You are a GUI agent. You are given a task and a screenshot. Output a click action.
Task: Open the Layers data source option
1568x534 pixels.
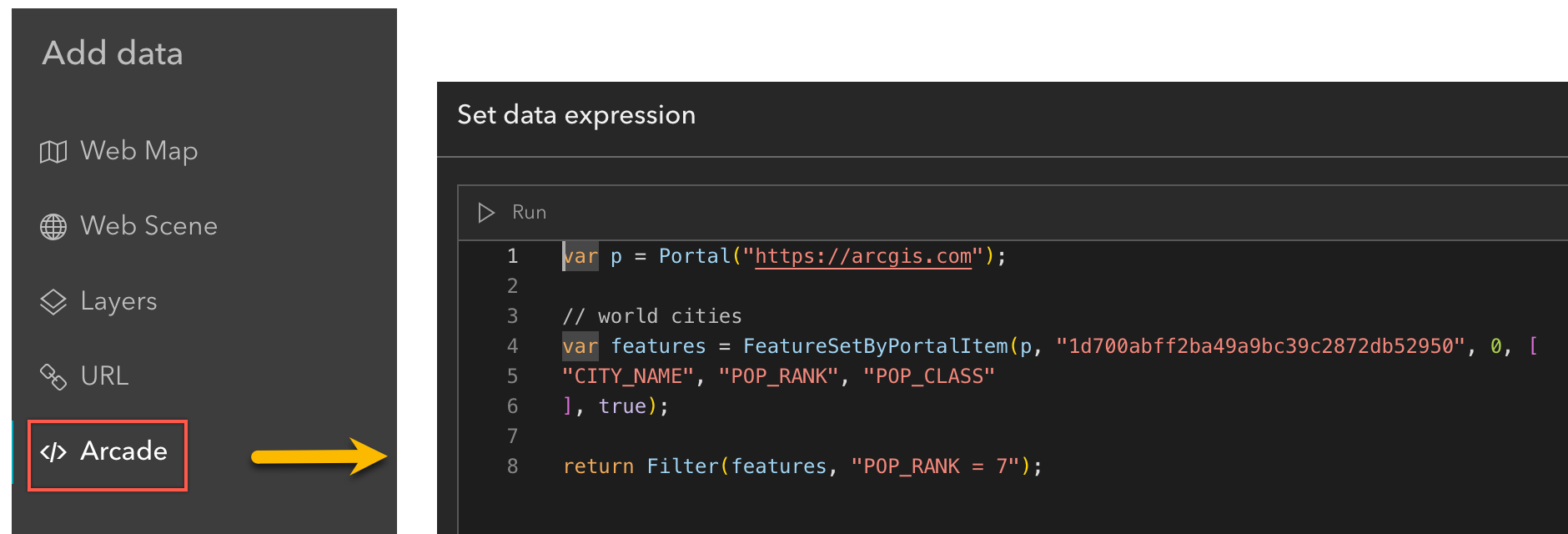coord(118,301)
